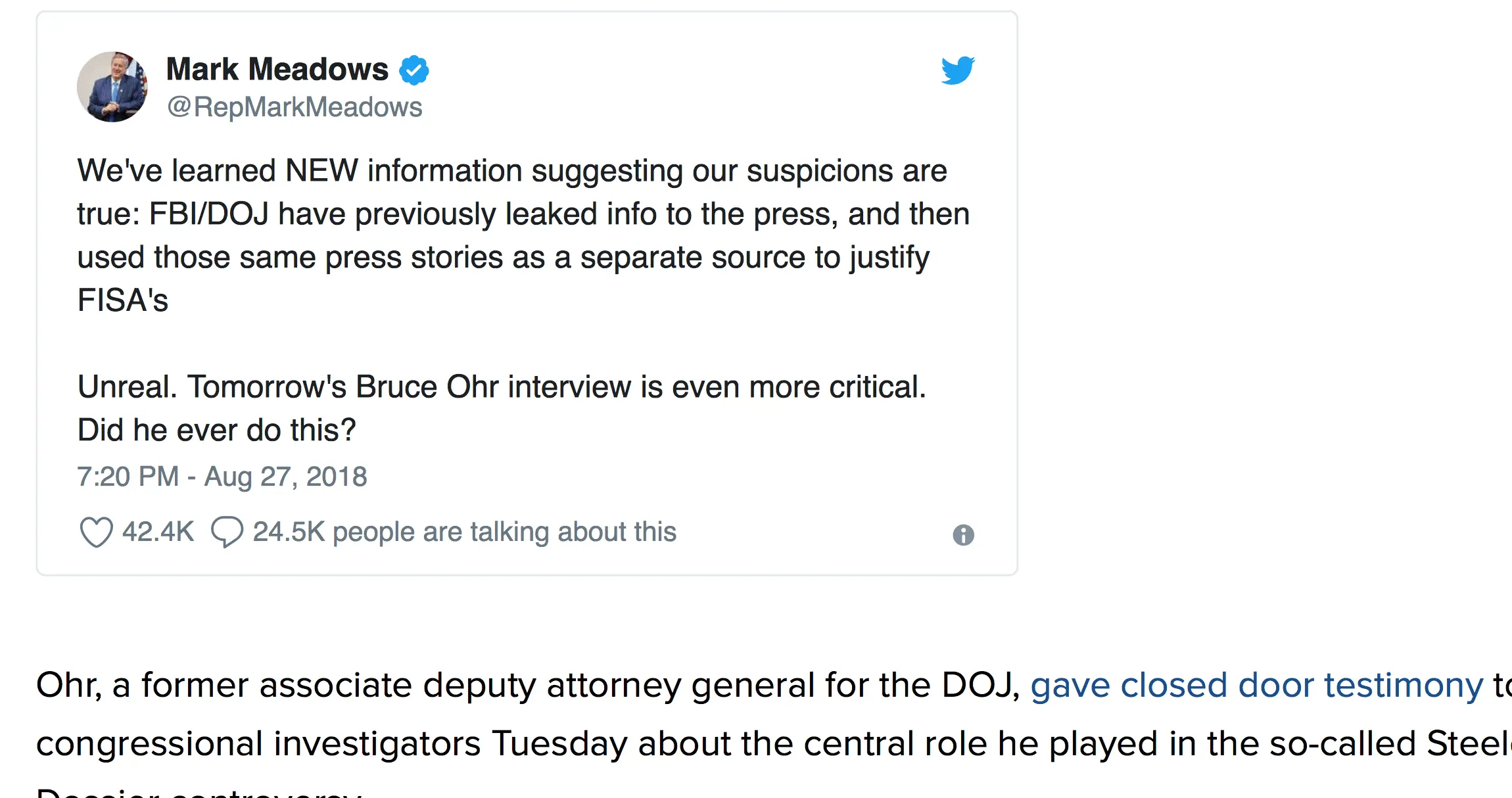Click "FISA's" at the end of first paragraph
Viewport: 1512px width, 798px height.
[x=123, y=300]
